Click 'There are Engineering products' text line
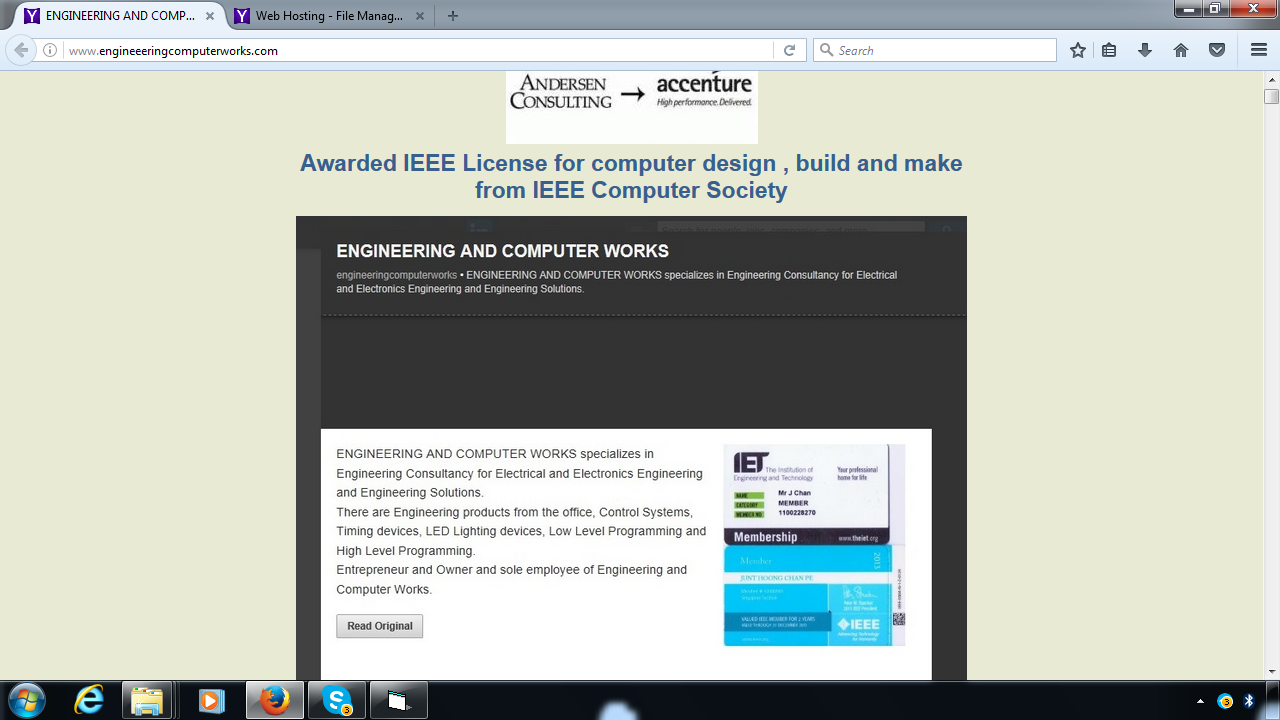 point(514,512)
